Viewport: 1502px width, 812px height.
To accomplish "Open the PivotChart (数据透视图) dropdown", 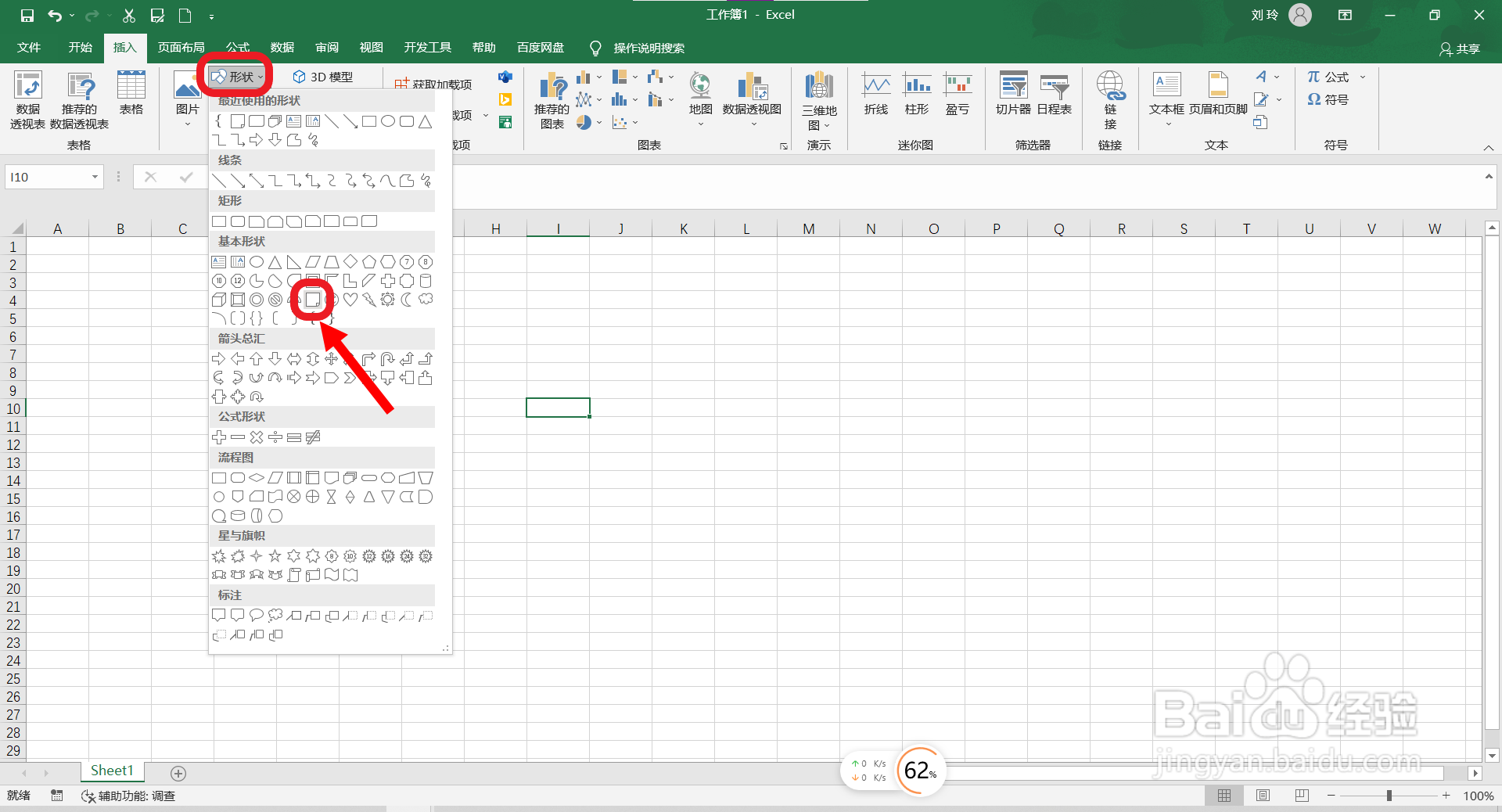I will (753, 124).
